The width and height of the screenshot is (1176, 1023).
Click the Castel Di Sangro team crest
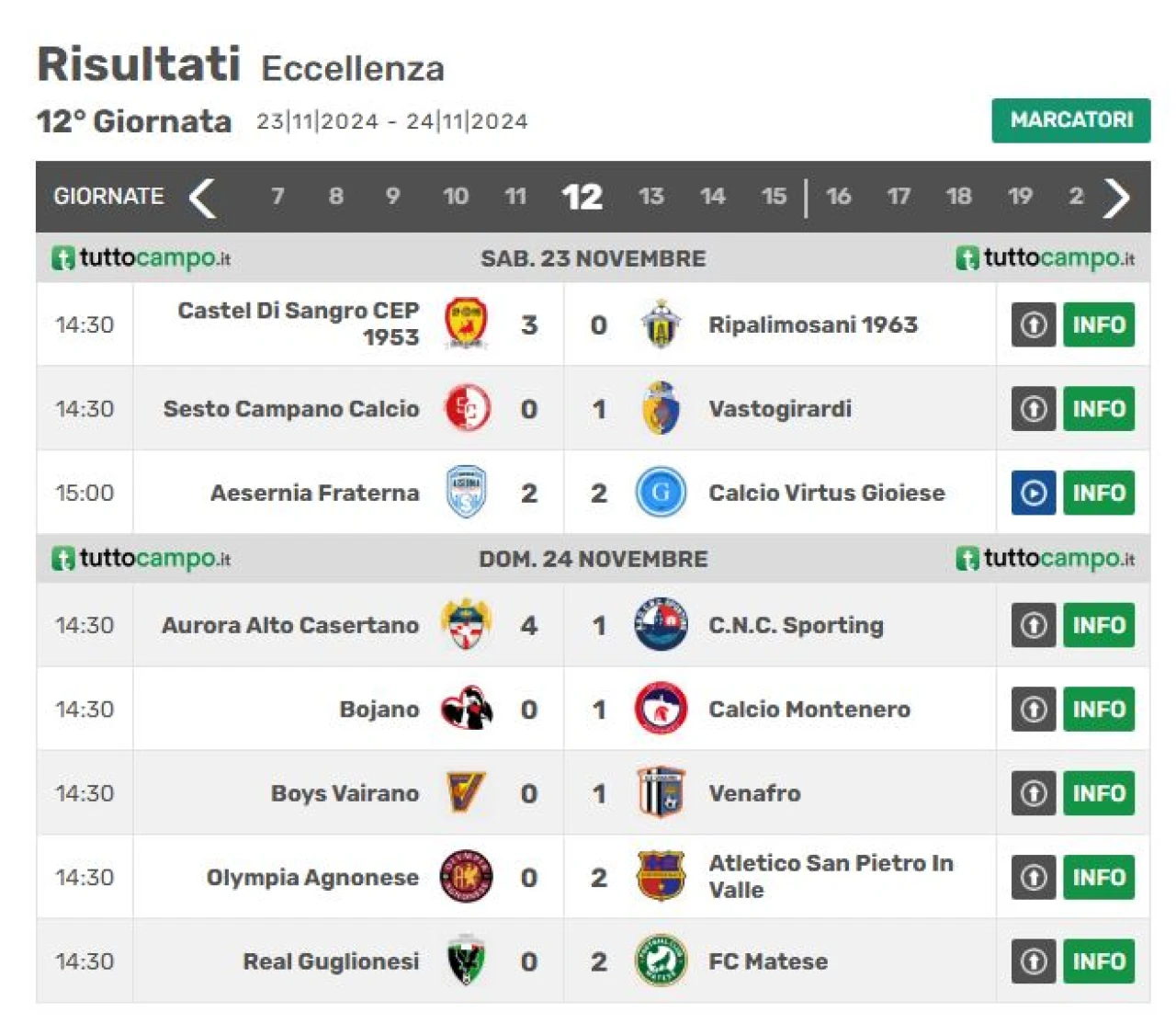[x=466, y=324]
